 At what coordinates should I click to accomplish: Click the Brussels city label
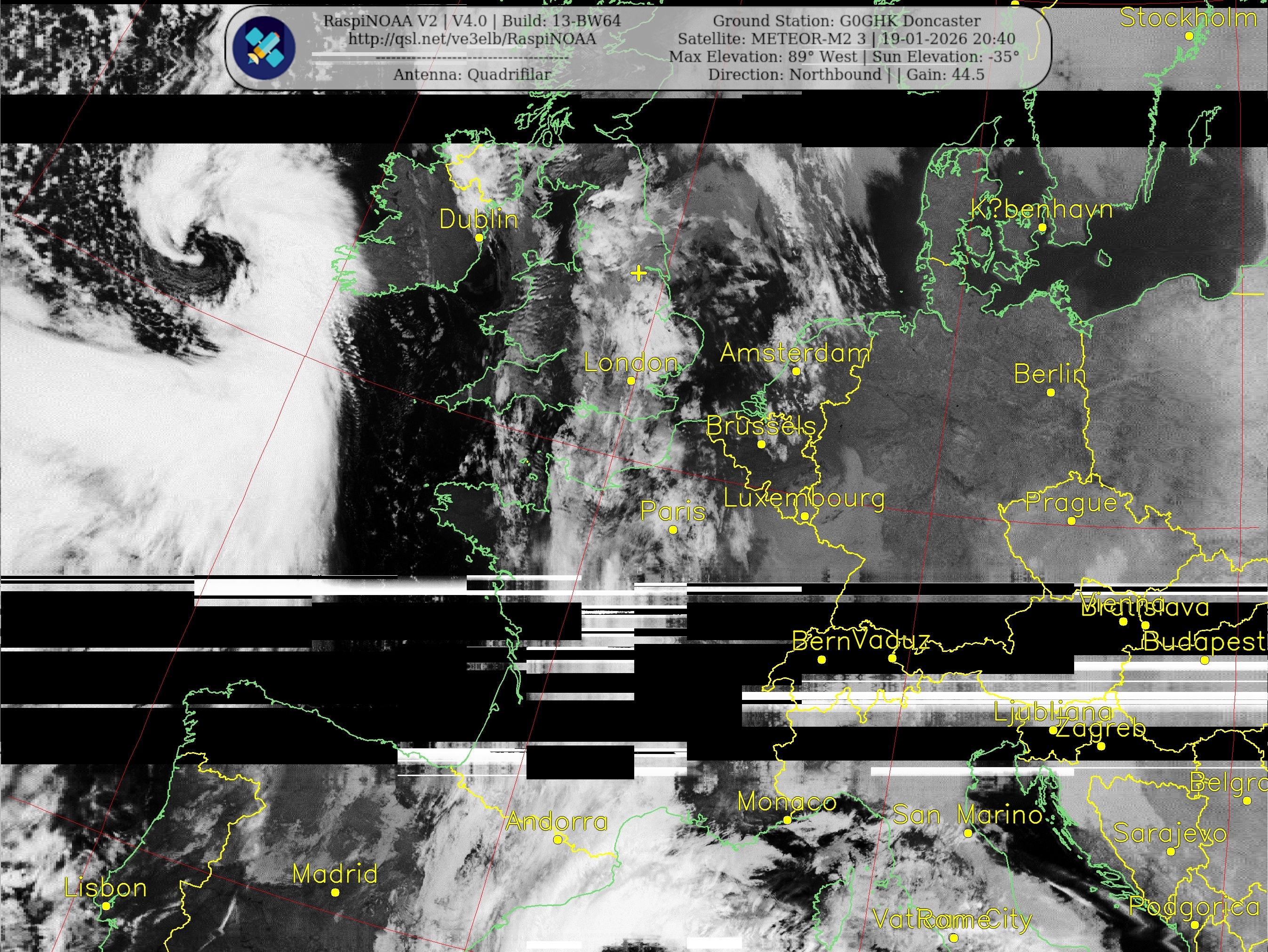click(x=761, y=426)
